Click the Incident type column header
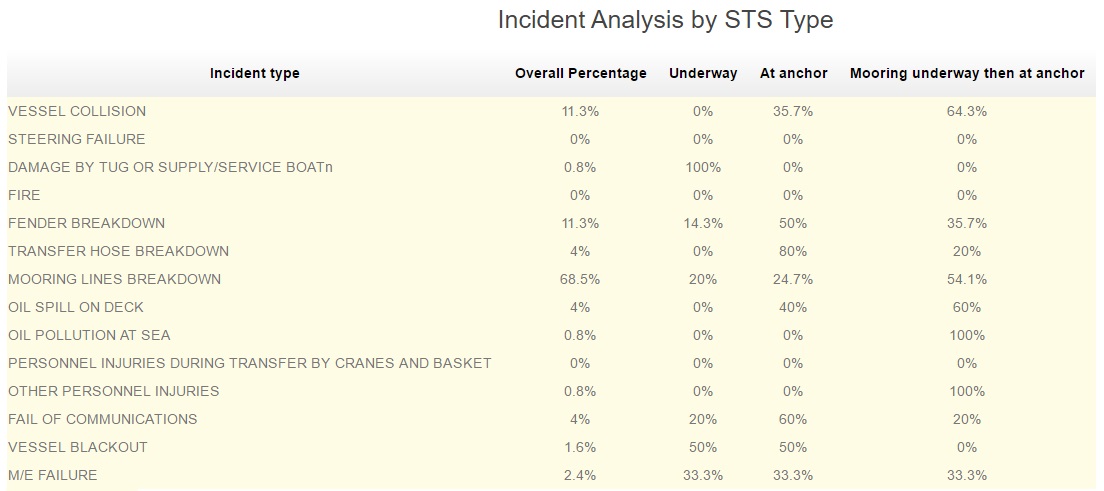 254,73
